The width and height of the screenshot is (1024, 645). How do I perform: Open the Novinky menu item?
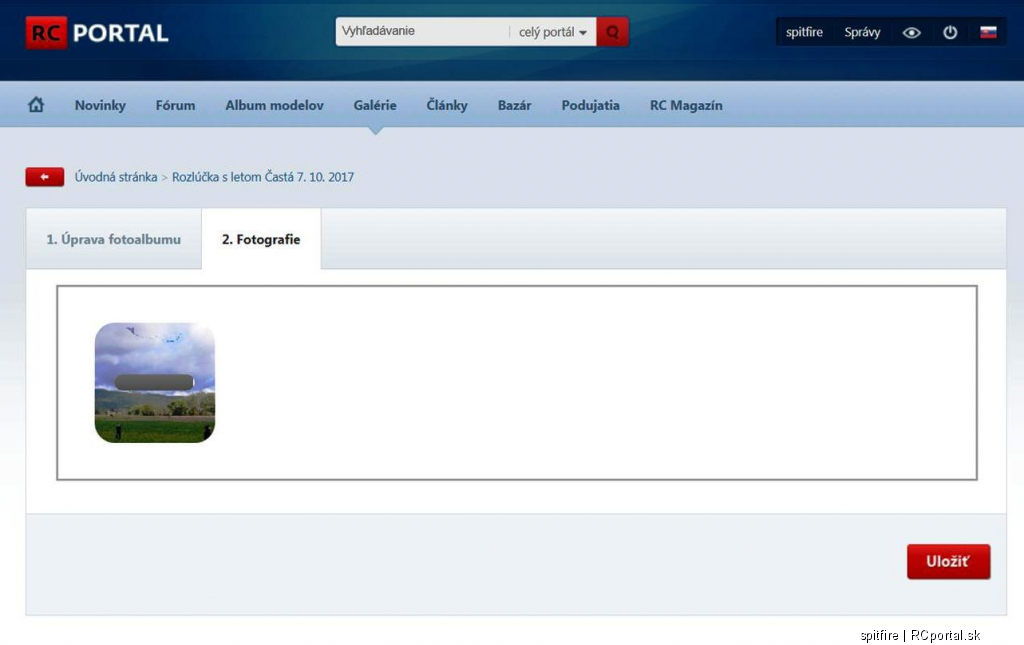(100, 105)
